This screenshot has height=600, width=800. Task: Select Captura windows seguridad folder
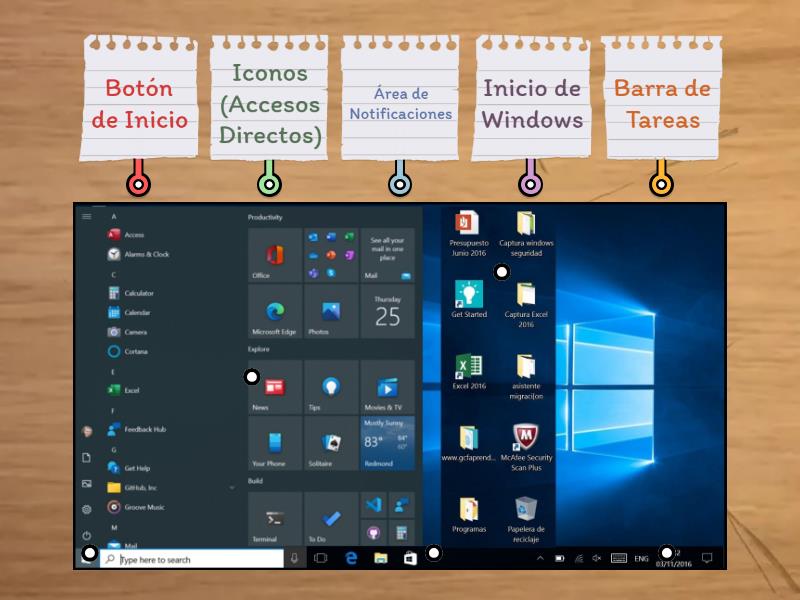tap(526, 234)
